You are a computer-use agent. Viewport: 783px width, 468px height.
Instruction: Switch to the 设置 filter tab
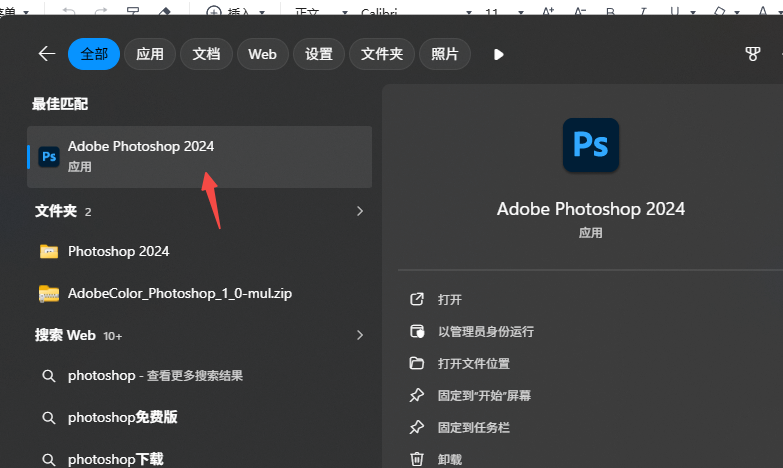(319, 54)
